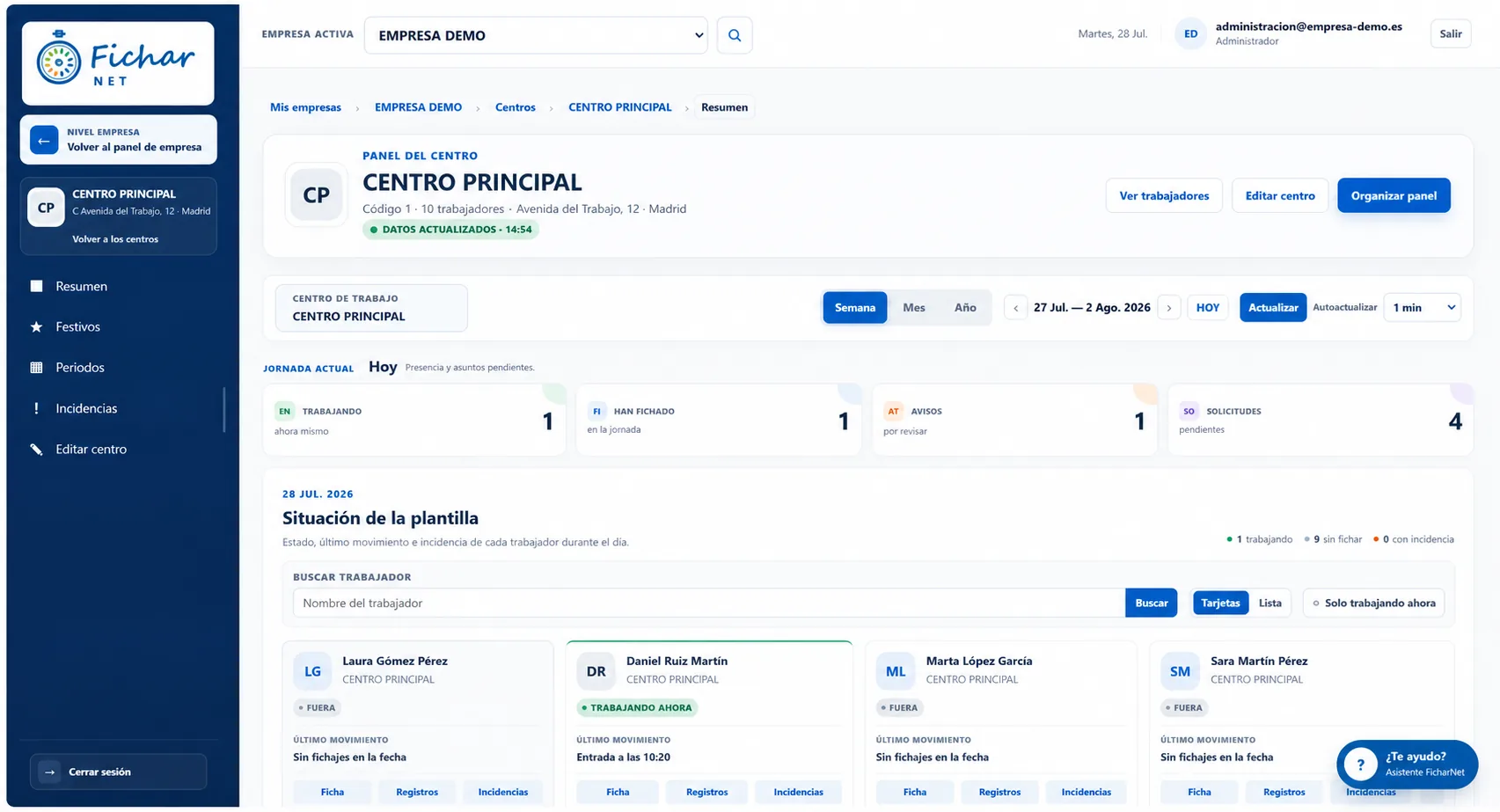Select the Año range
The image size is (1500, 812).
pos(965,307)
